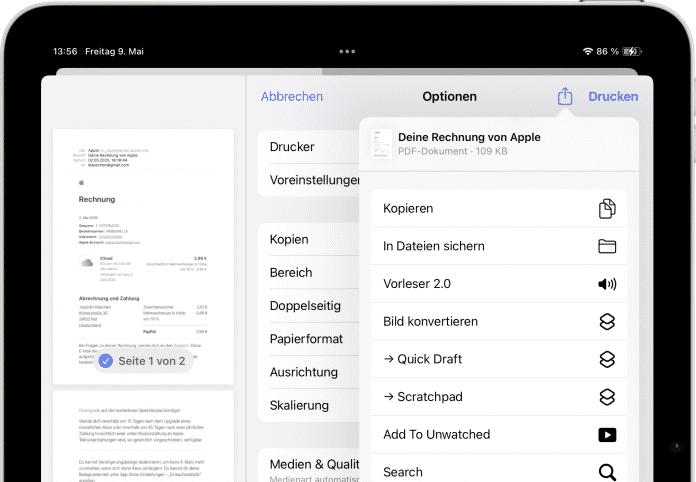Open the Papierformat option row
The height and width of the screenshot is (482, 696).
(308, 339)
